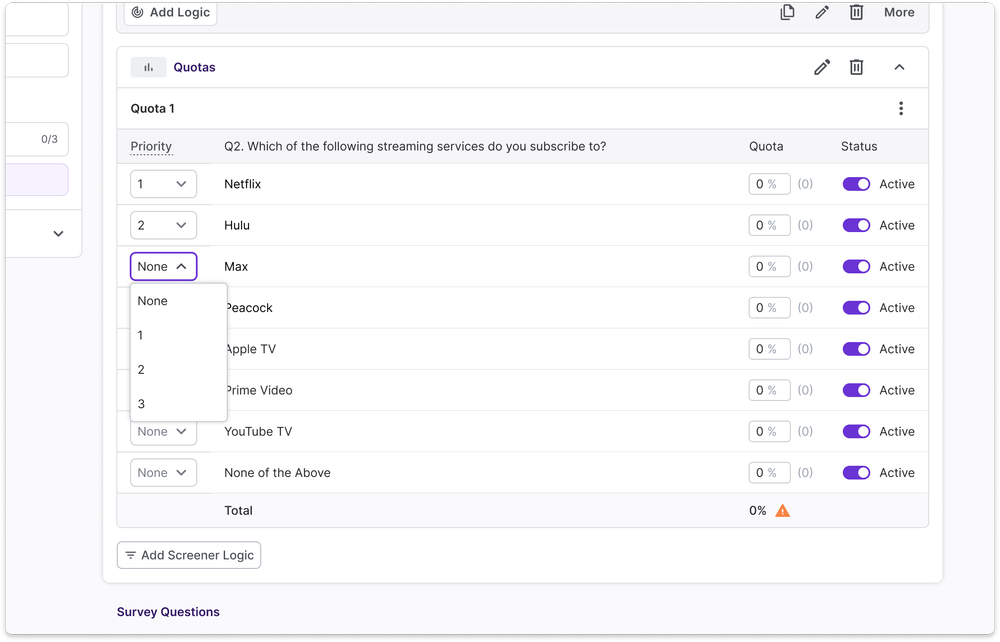Click the Apple TV quota percent field
The width and height of the screenshot is (1000, 642).
pos(770,349)
